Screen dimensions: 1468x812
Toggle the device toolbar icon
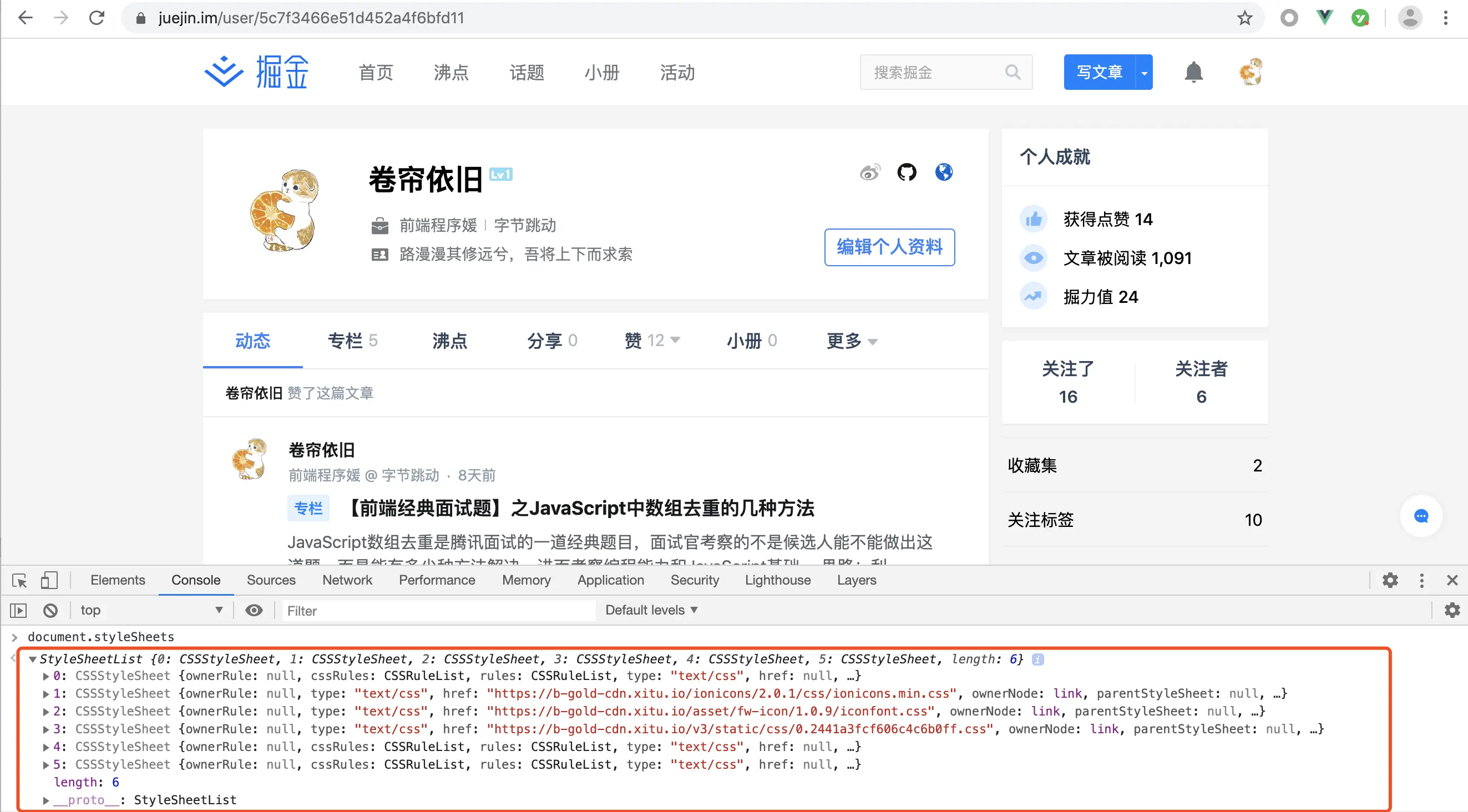[49, 580]
